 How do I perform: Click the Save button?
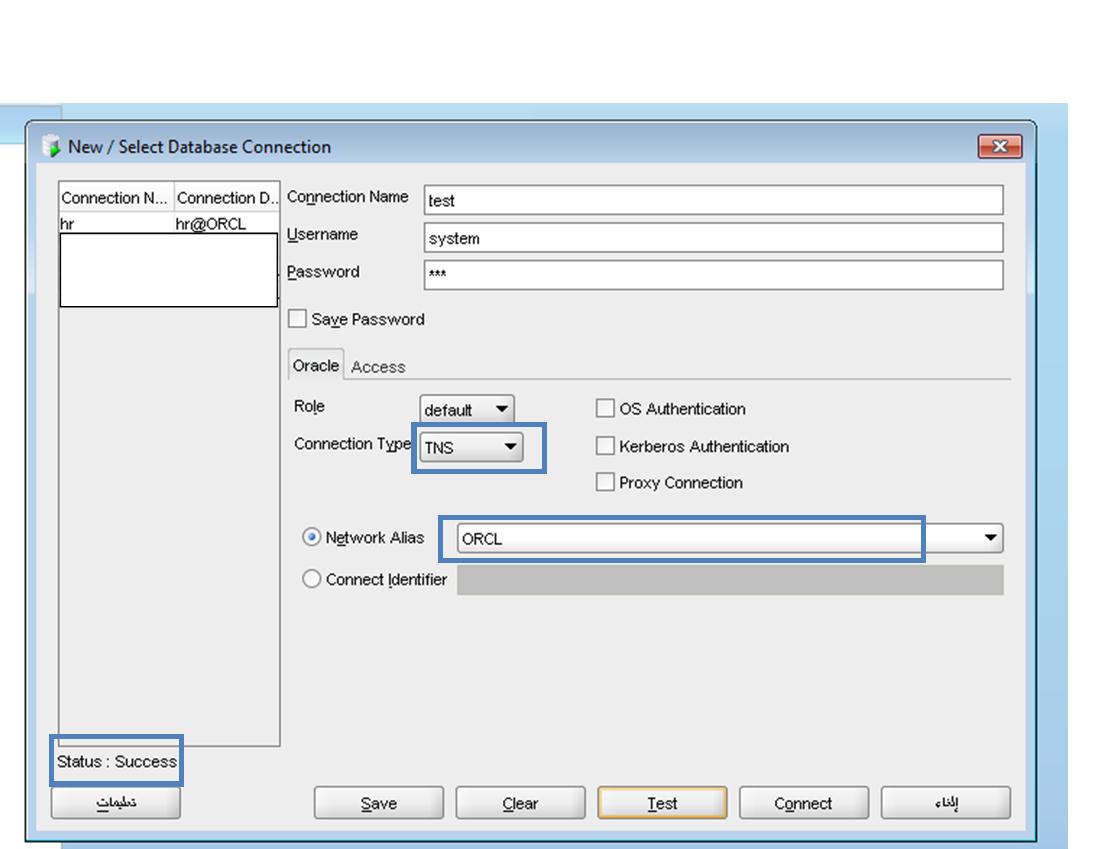pos(379,803)
